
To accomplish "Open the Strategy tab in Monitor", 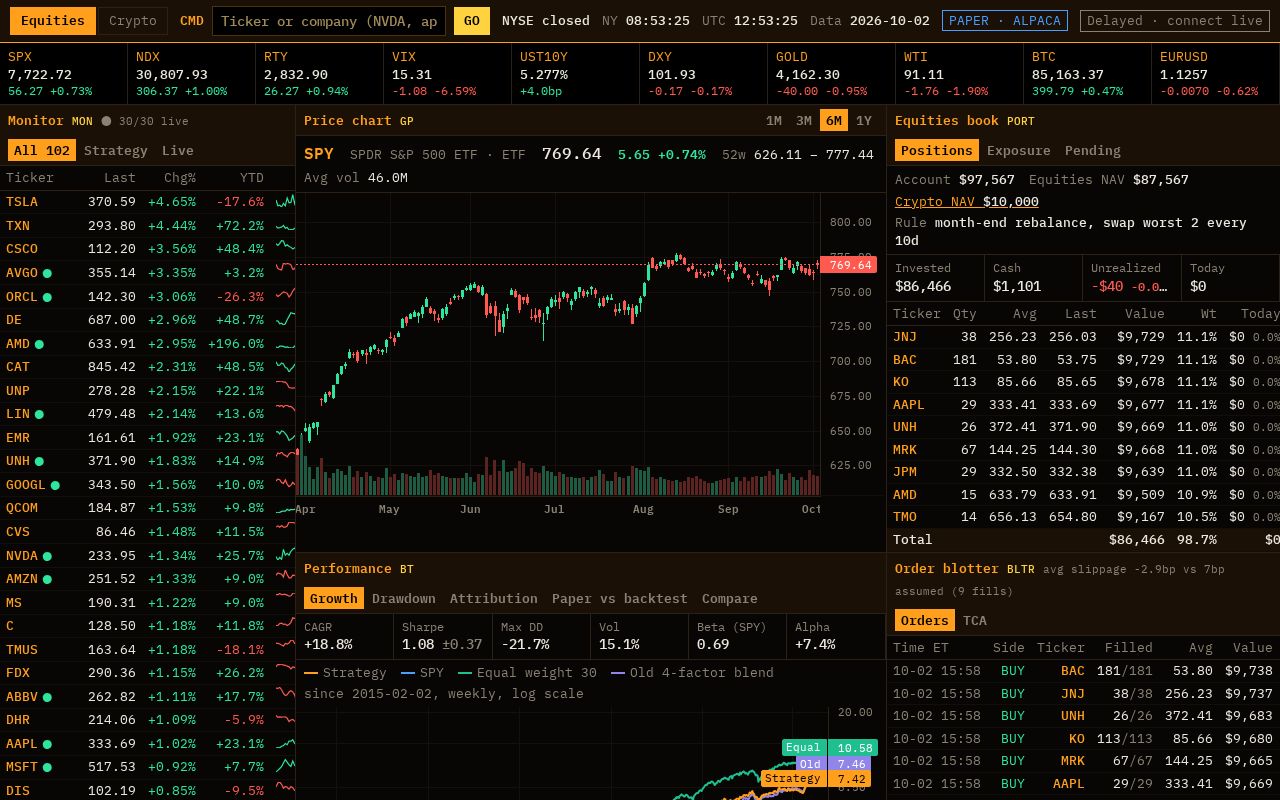I will pos(116,151).
